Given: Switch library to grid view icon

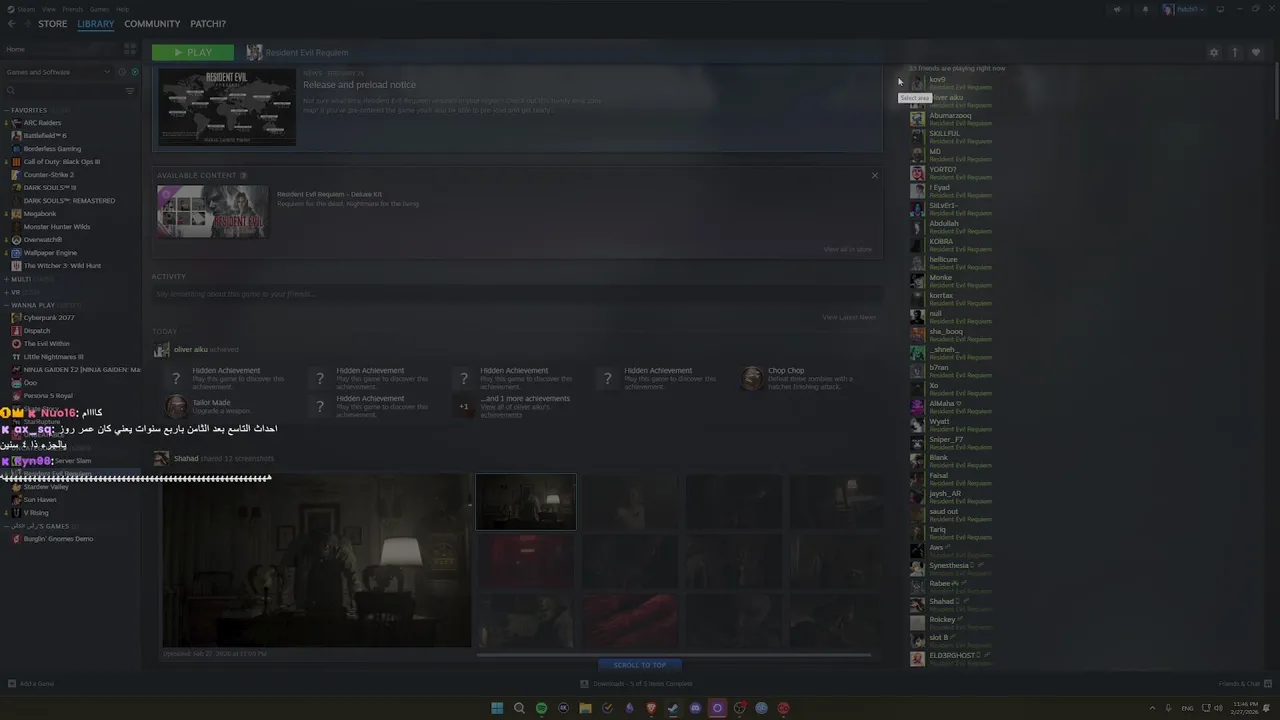Looking at the screenshot, I should coord(130,49).
